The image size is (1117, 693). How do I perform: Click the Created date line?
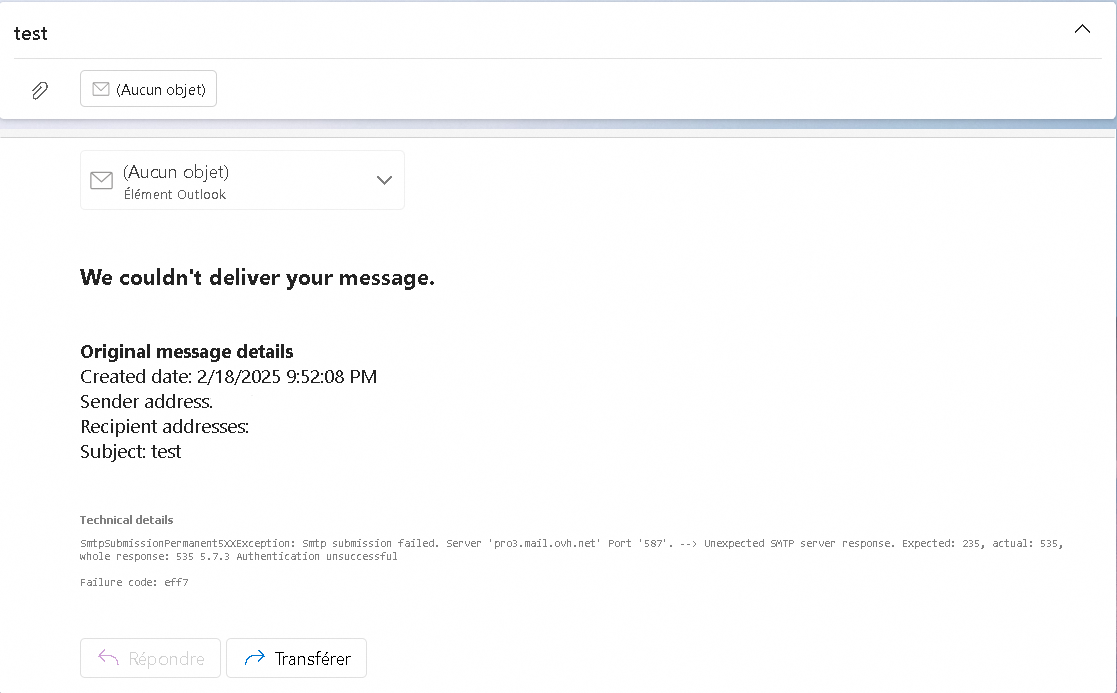[228, 377]
